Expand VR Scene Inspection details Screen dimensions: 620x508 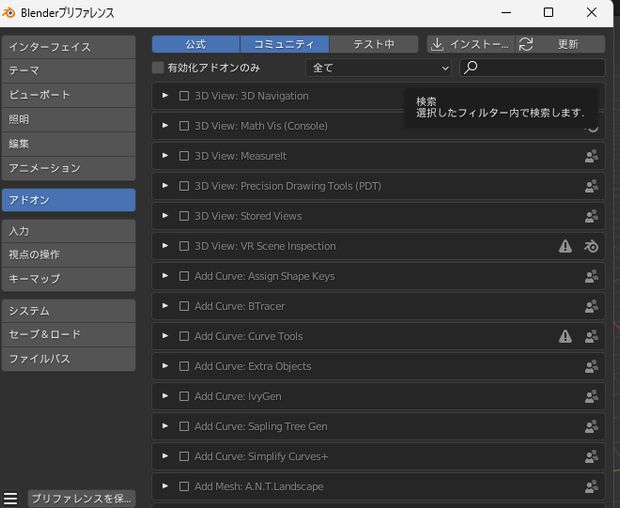165,246
